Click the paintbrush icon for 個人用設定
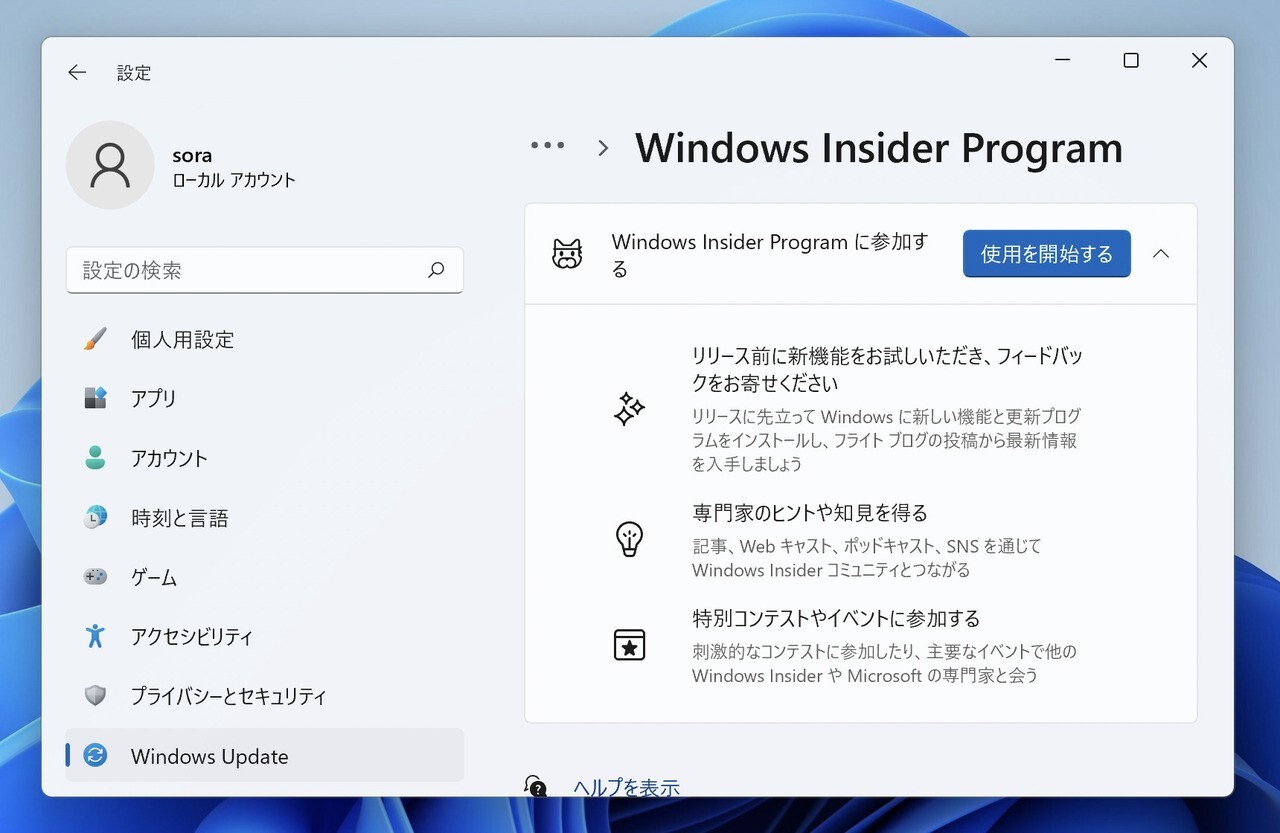Viewport: 1280px width, 833px height. pos(95,339)
